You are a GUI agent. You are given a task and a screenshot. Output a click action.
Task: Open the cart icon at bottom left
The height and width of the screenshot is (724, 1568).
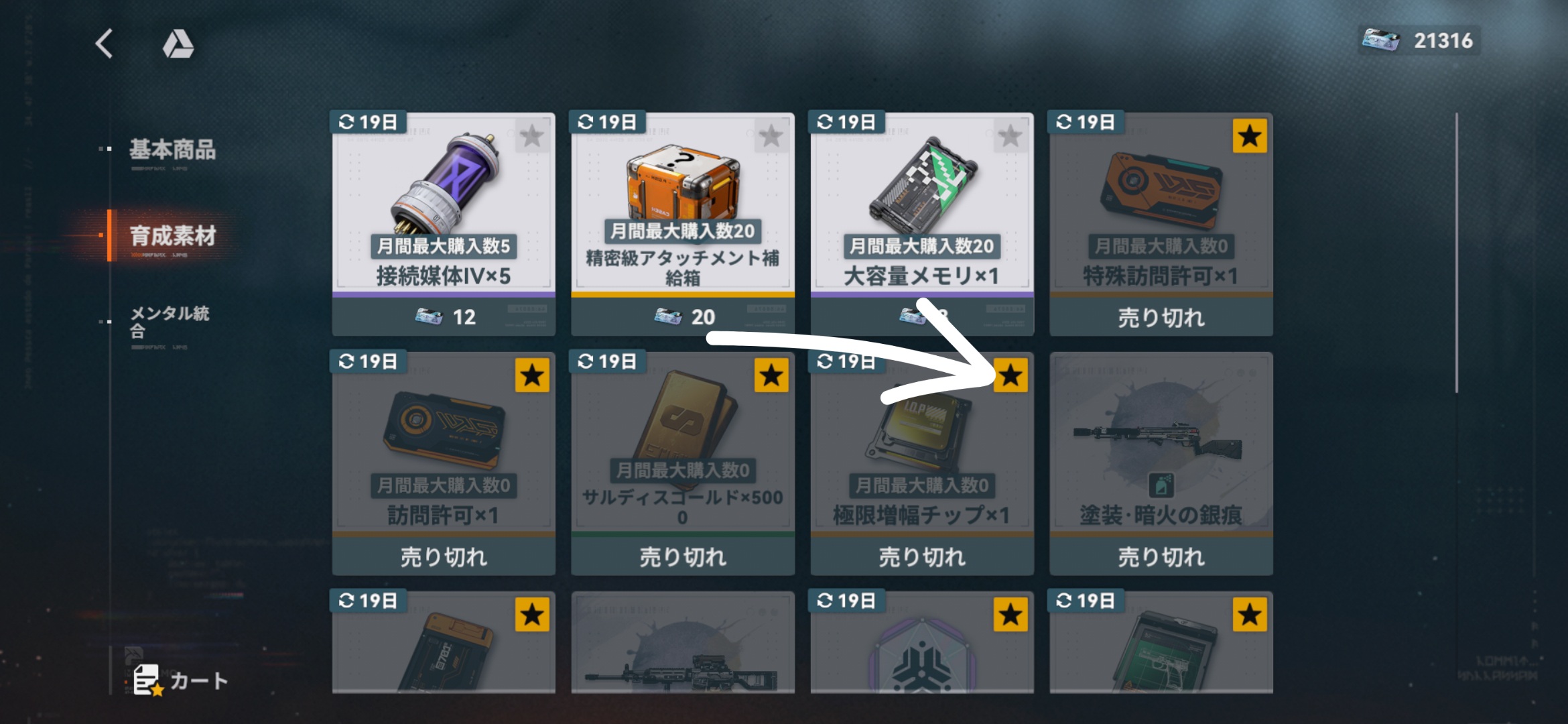180,680
